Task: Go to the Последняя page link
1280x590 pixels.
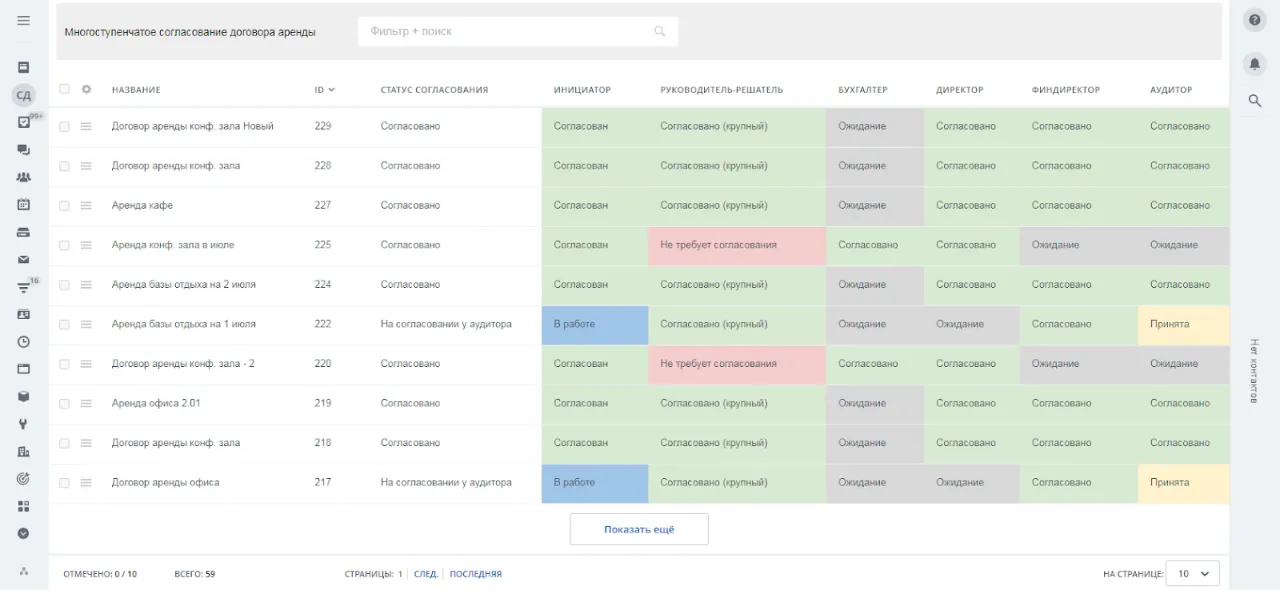Action: [475, 574]
